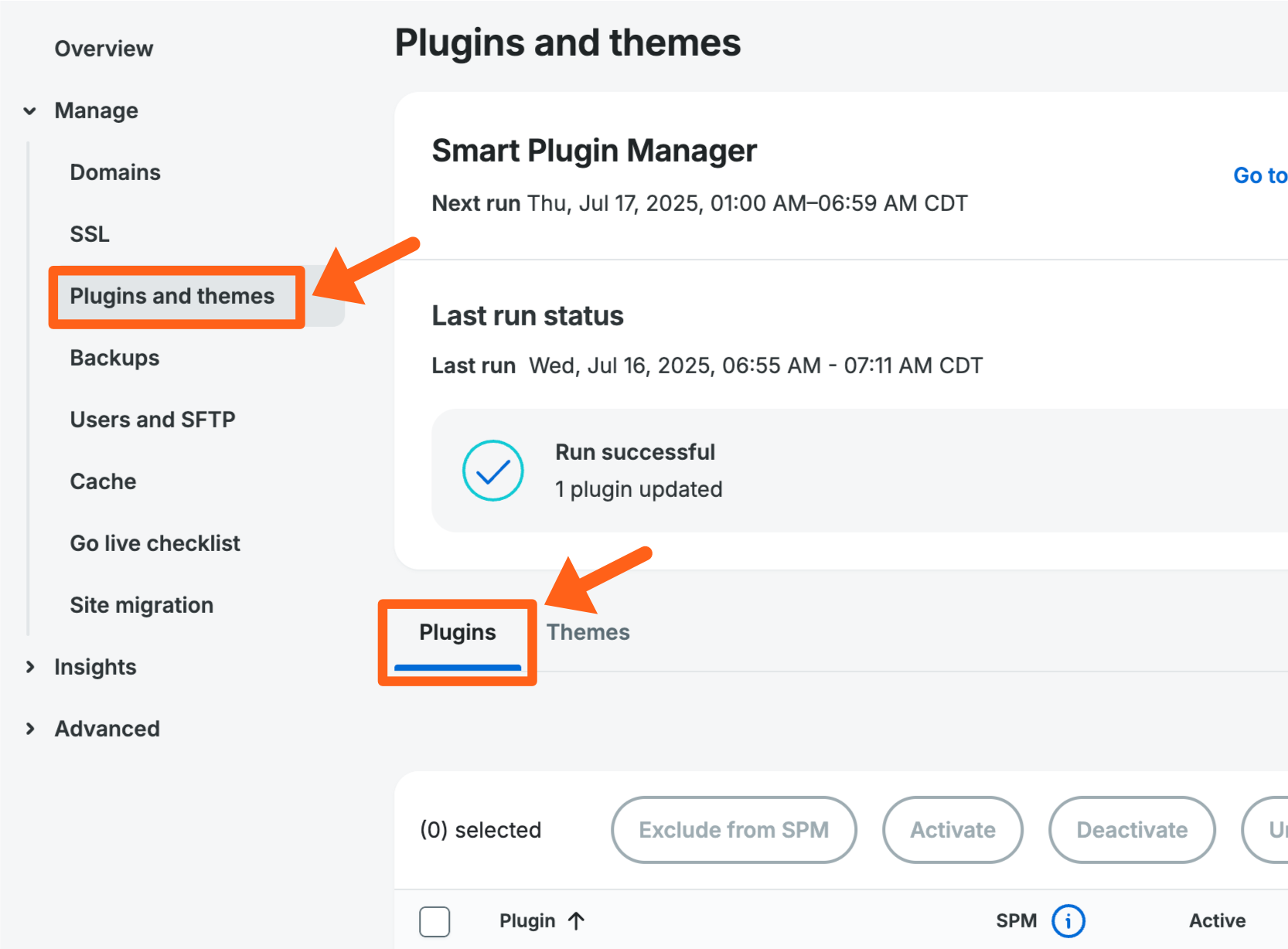The height and width of the screenshot is (949, 1288).
Task: Select the Plugins tab
Action: pos(458,632)
